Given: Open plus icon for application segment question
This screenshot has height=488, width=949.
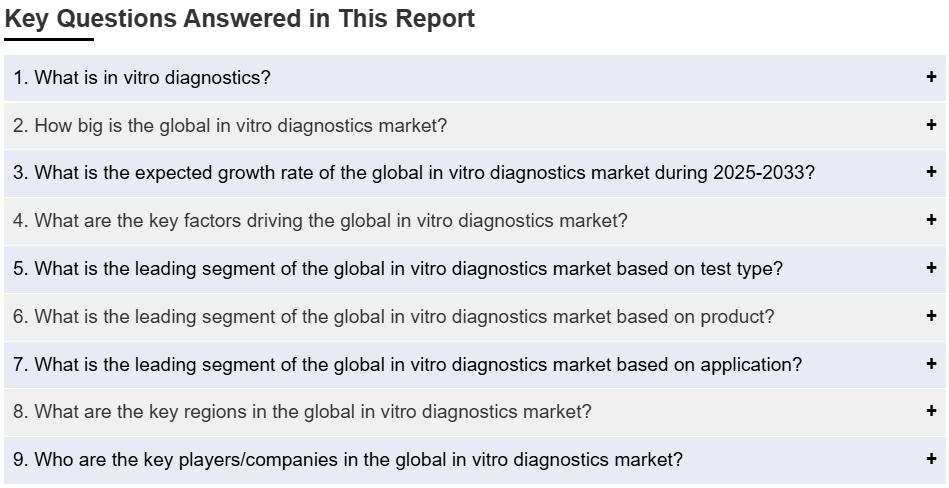Looking at the screenshot, I should point(931,363).
